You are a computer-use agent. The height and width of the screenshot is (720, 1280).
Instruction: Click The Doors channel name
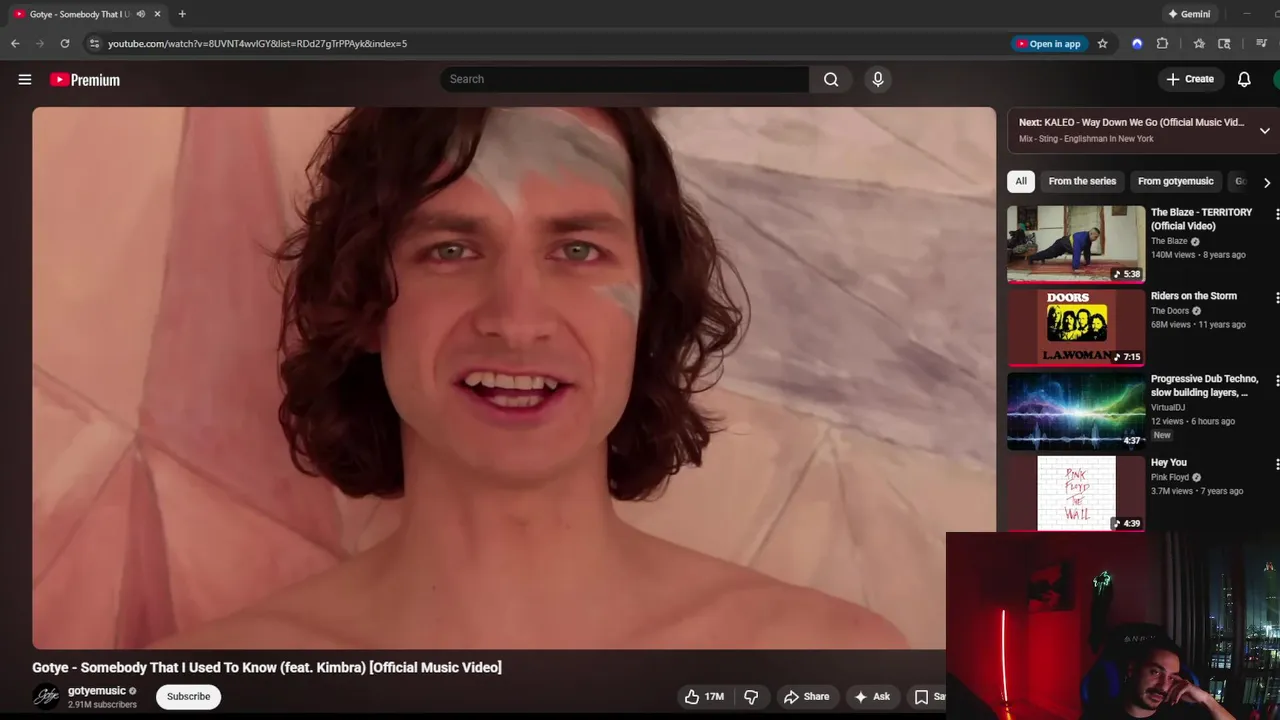click(1170, 311)
